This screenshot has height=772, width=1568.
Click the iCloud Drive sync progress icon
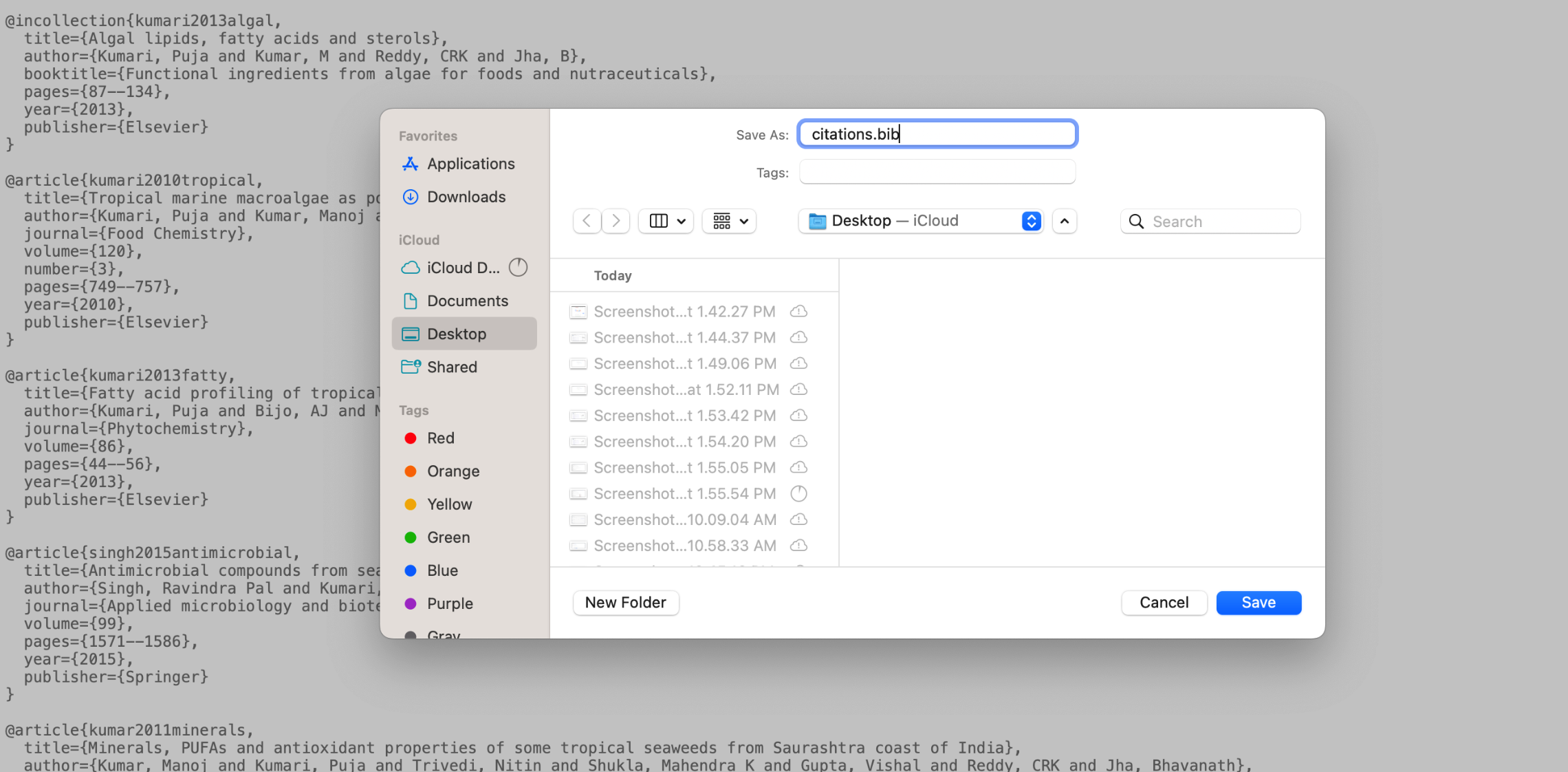[x=518, y=267]
